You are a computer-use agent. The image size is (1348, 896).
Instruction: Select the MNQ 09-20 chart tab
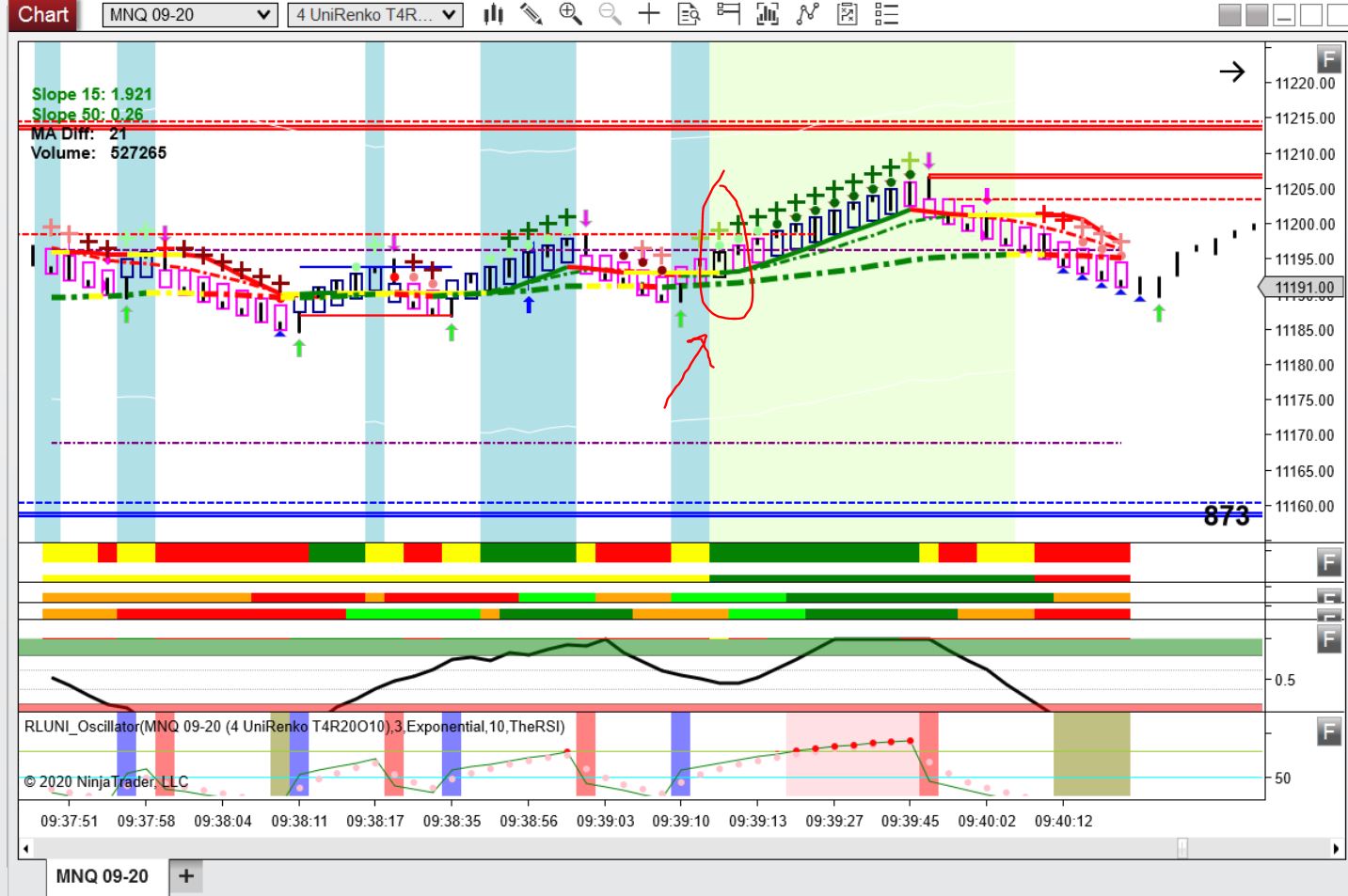[x=102, y=876]
